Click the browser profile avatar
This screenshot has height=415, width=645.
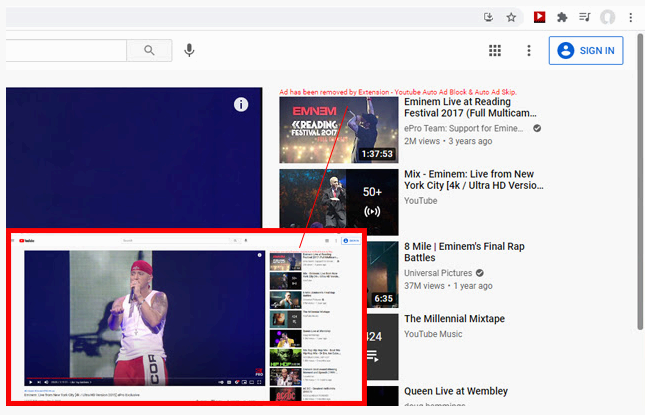(607, 17)
